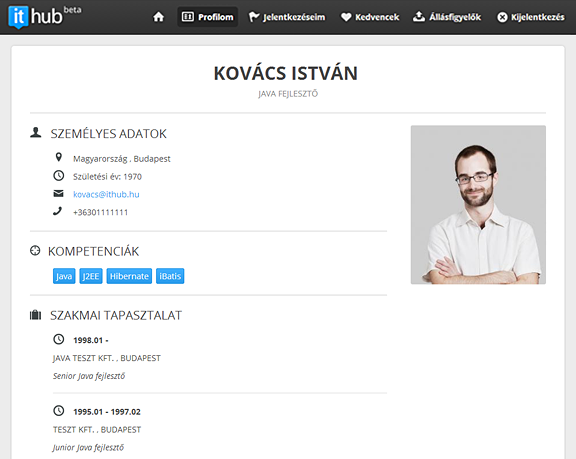Click the profile photo of Kovács István
The image size is (576, 459).
(x=478, y=205)
